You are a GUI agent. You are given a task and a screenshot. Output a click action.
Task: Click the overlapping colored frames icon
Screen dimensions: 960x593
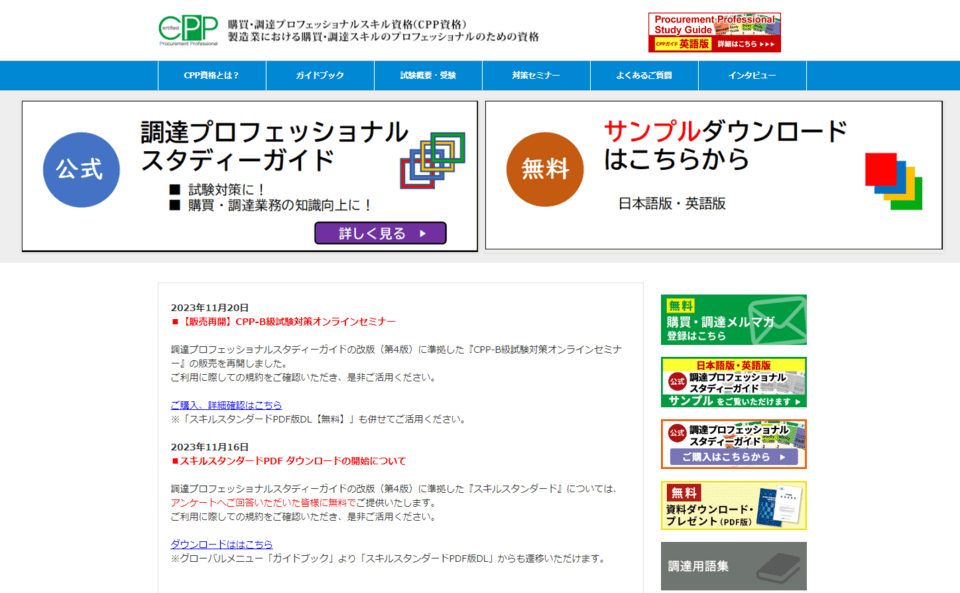click(432, 160)
